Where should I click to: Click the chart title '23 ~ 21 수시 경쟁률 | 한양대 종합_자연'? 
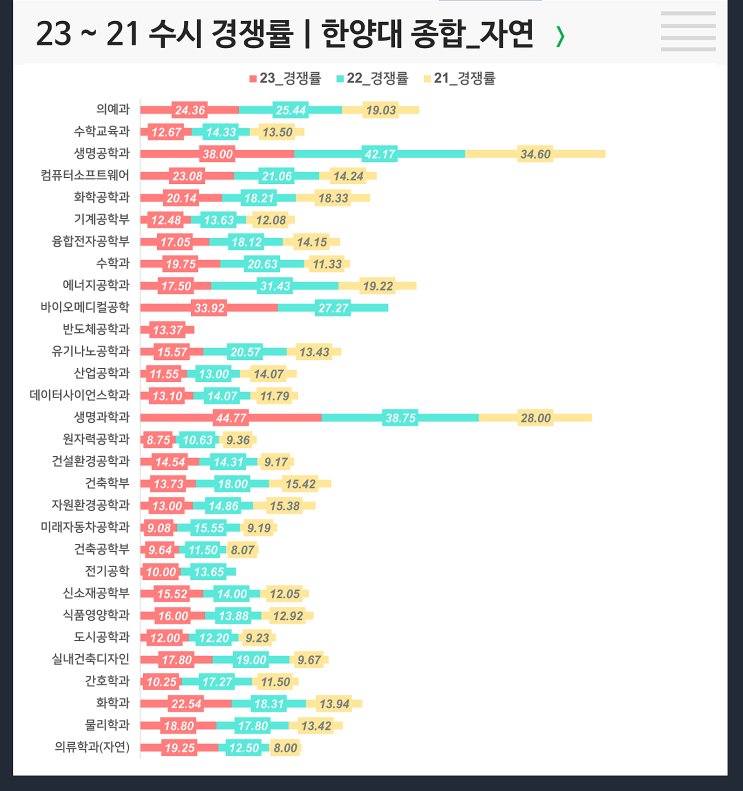284,34
